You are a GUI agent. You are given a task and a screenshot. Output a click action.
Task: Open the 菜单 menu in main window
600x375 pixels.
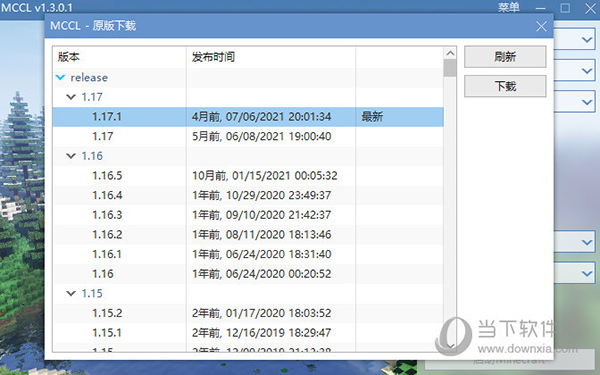coord(509,7)
